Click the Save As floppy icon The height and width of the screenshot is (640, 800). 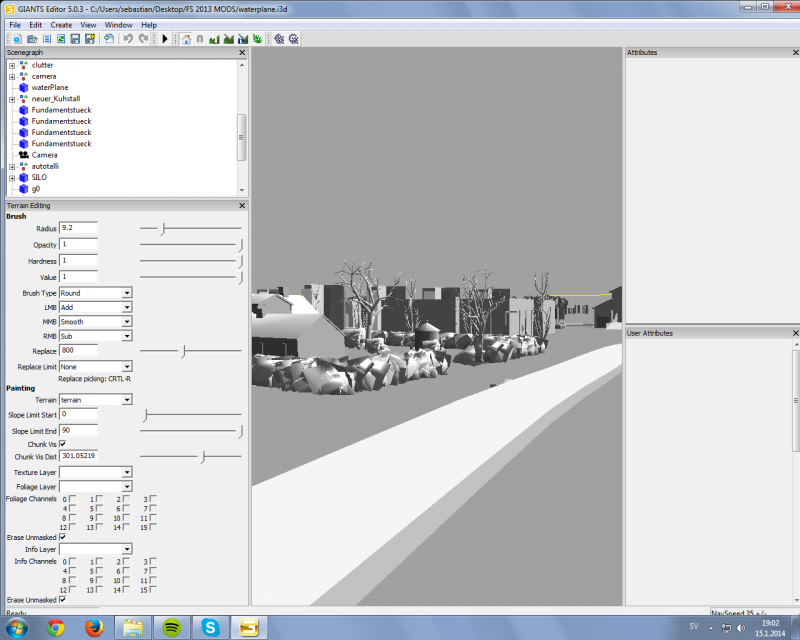90,39
